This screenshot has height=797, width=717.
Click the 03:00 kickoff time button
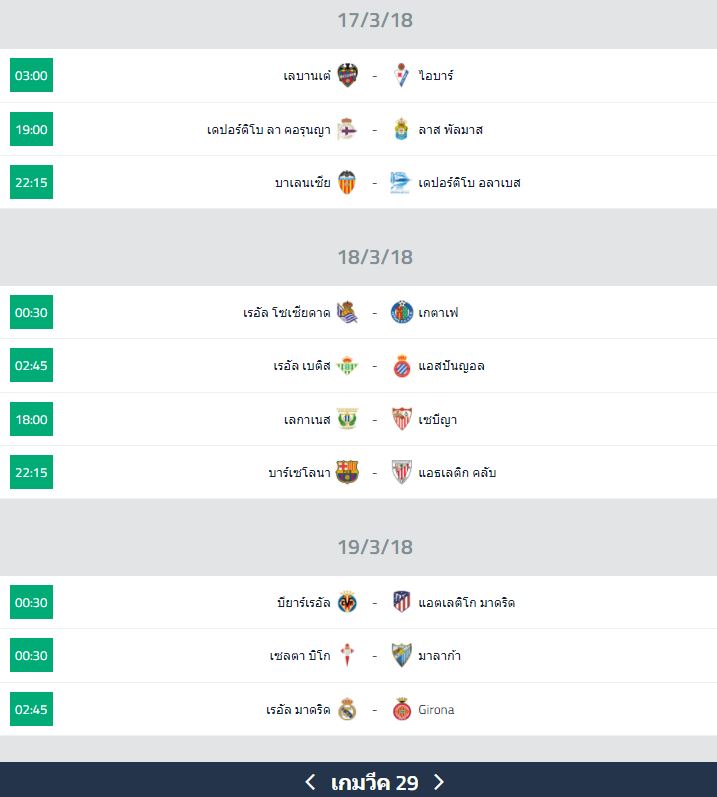click(x=31, y=75)
